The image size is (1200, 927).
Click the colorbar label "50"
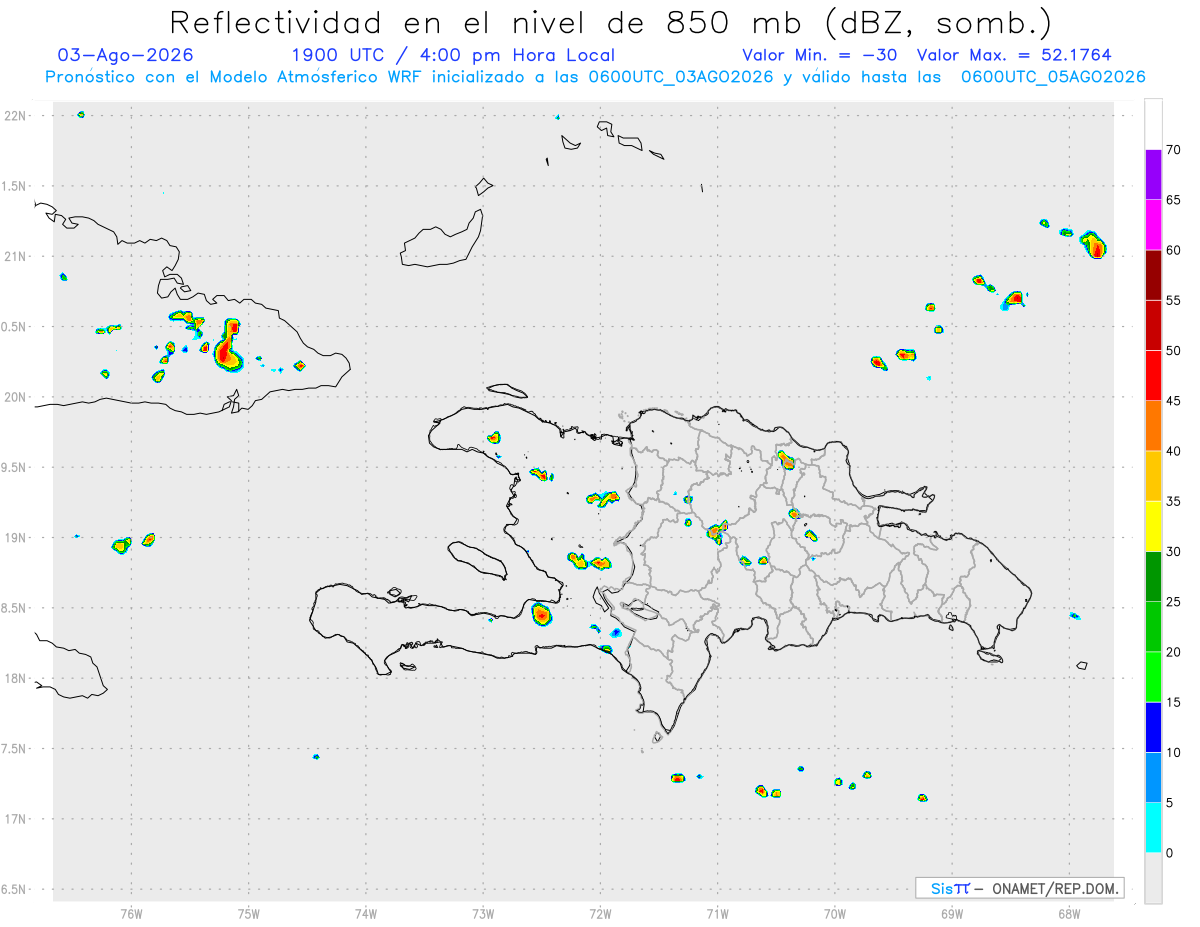click(x=1174, y=351)
